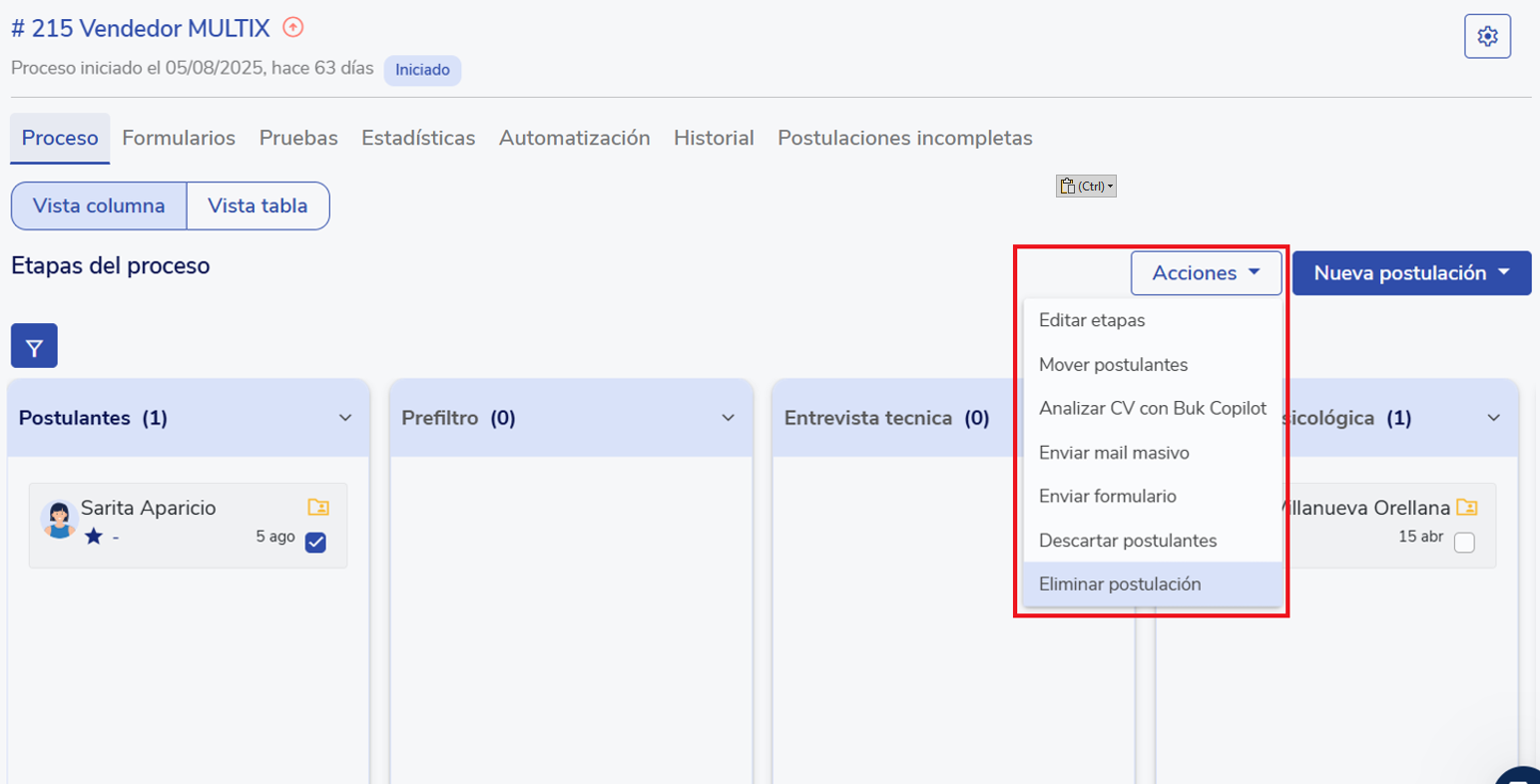Choose Analizar CV con Buk Copilot
Viewport: 1540px width, 784px height.
point(1152,409)
